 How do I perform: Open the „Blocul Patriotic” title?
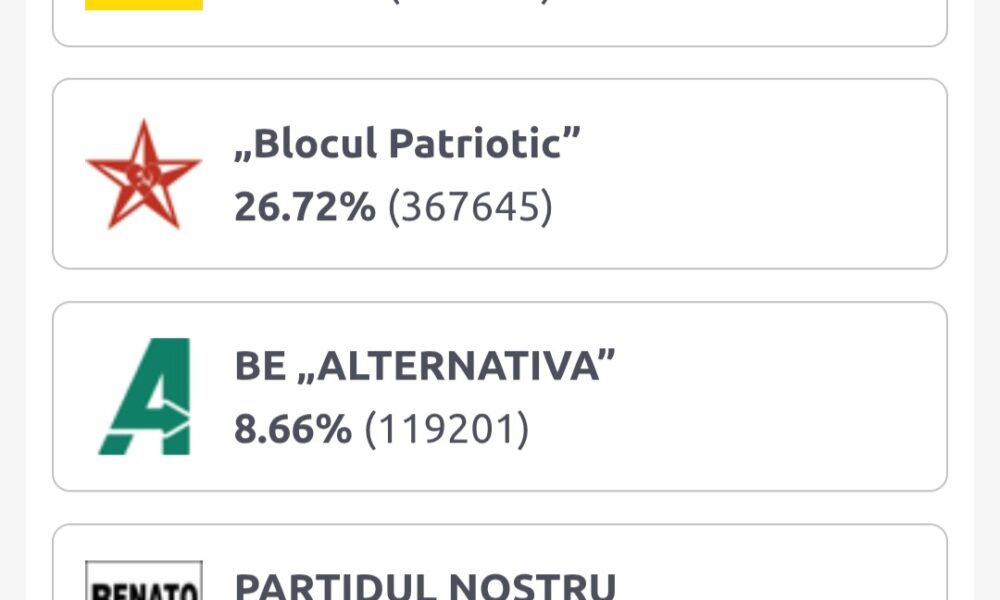(x=407, y=143)
